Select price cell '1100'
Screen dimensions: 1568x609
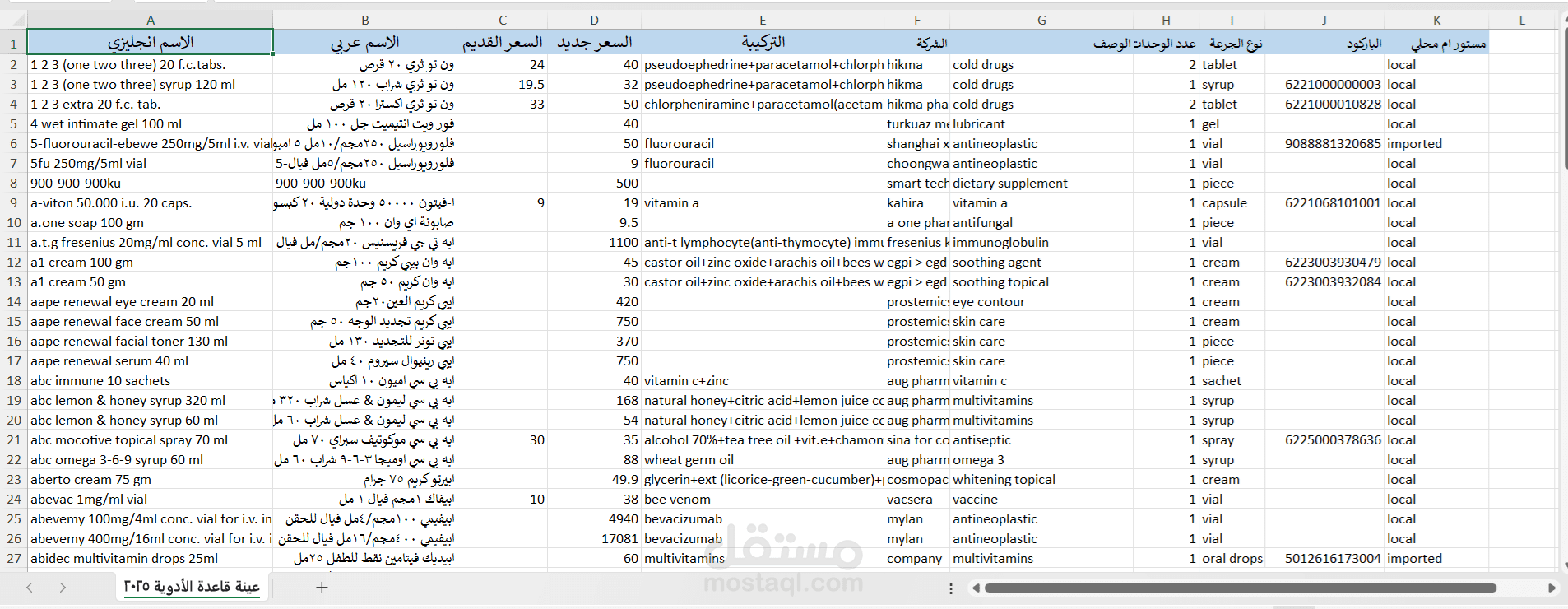pos(595,242)
